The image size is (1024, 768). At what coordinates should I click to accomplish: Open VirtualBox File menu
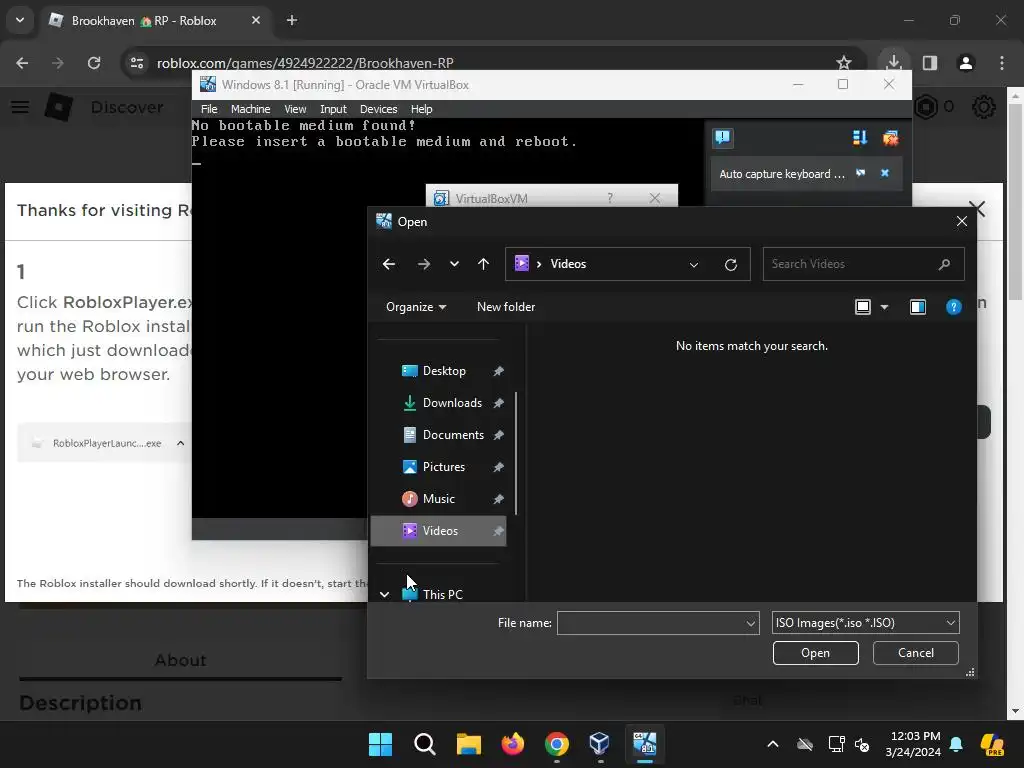pyautogui.click(x=209, y=109)
